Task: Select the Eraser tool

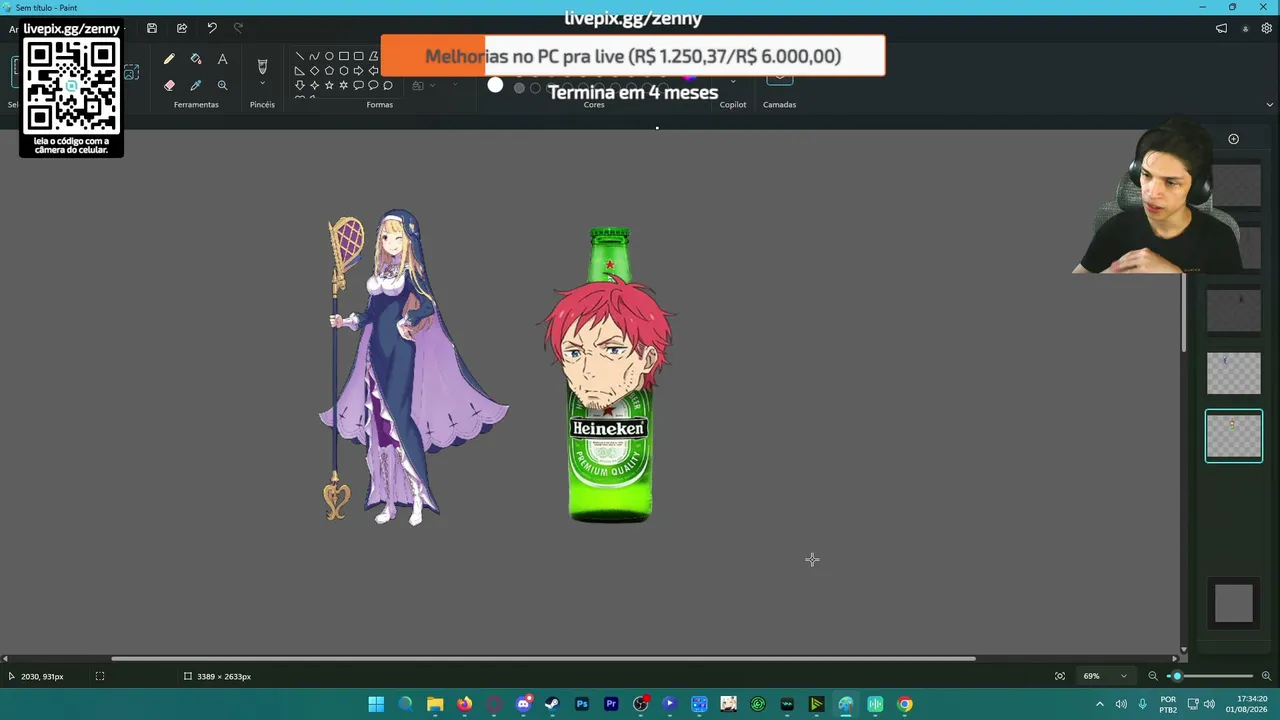Action: pos(169,86)
